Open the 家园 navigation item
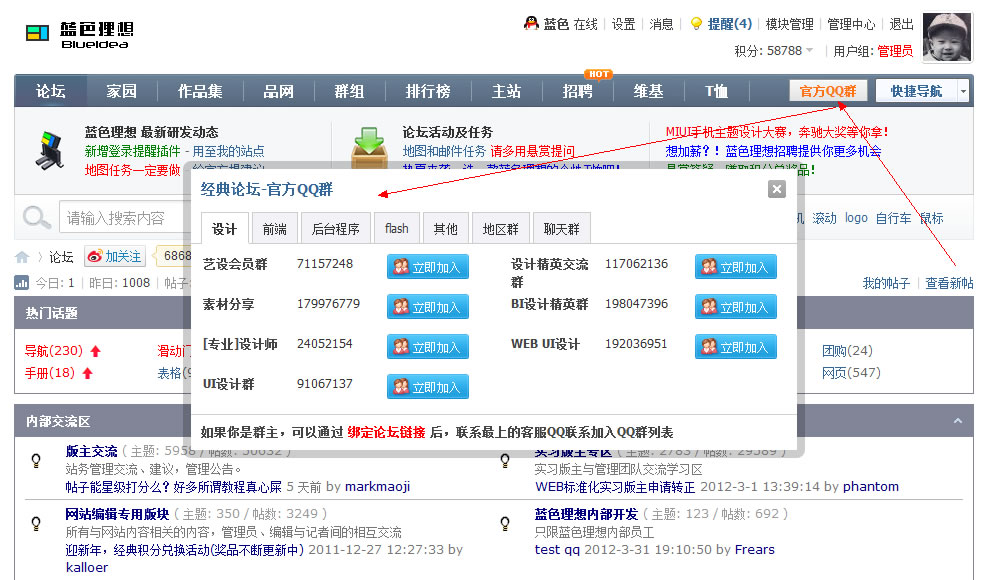Viewport: 983px width, 580px height. pyautogui.click(x=122, y=92)
